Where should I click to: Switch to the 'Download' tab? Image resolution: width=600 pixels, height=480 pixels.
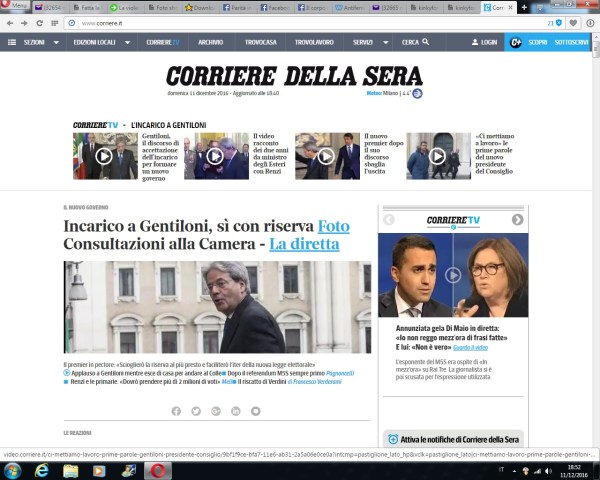click(200, 7)
